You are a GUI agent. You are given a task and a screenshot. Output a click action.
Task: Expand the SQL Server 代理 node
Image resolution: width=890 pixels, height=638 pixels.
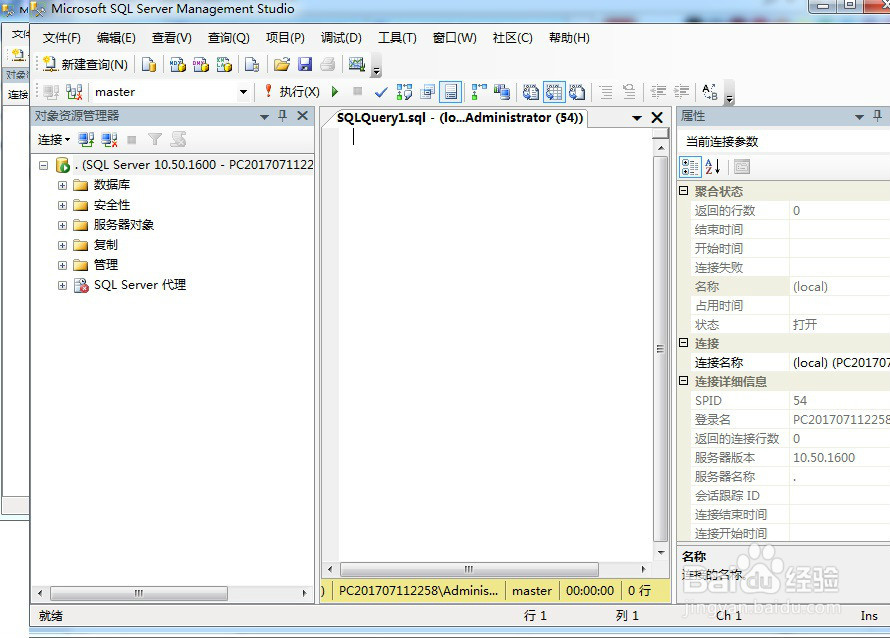pos(62,286)
